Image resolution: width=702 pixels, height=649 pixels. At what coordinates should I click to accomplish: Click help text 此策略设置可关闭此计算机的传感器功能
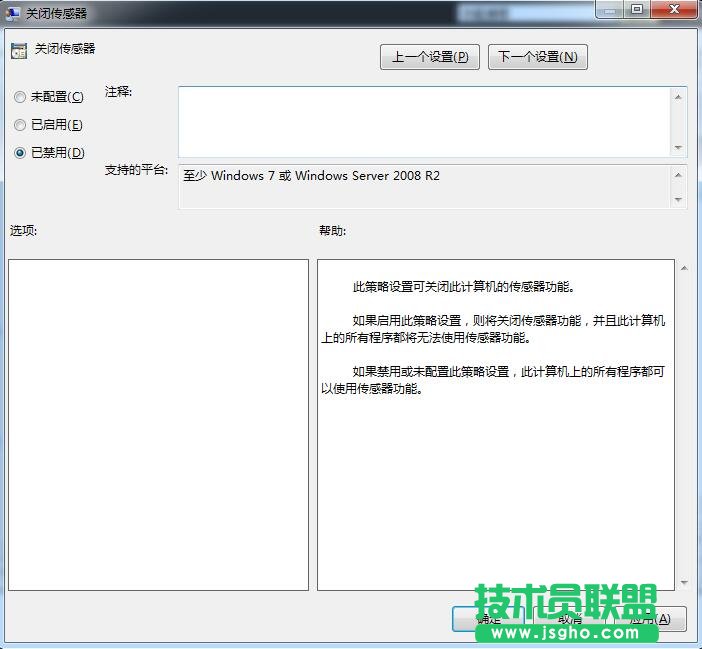pos(463,286)
